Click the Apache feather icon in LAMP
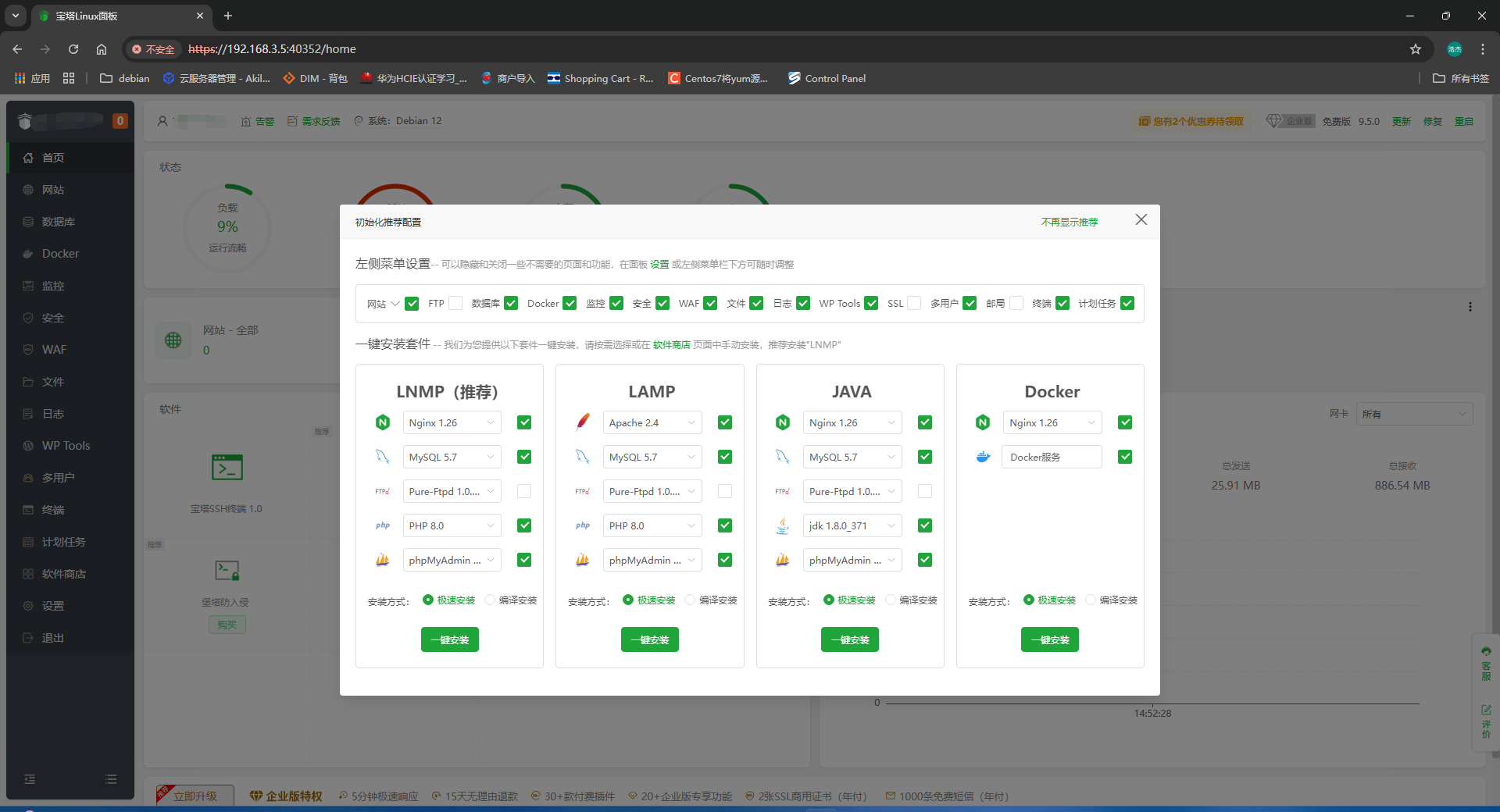1500x812 pixels. pyautogui.click(x=582, y=422)
